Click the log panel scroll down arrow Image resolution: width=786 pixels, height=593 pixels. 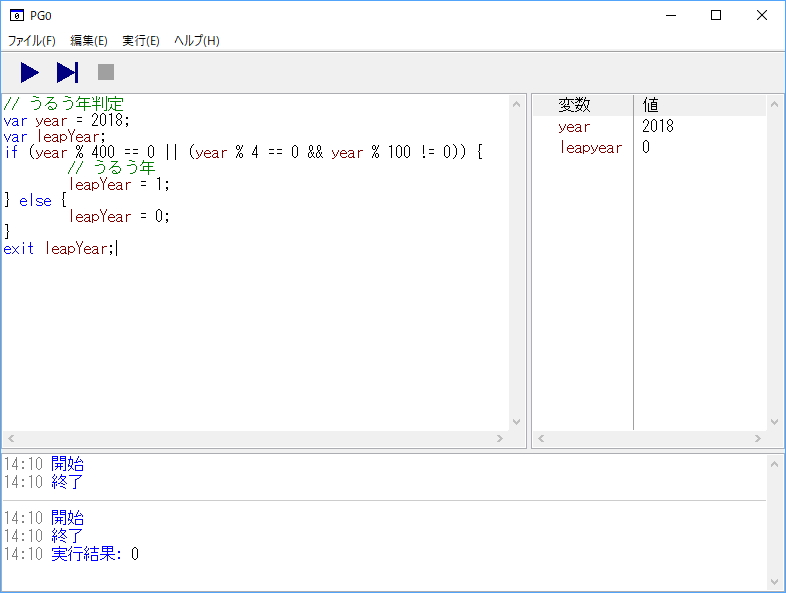[x=774, y=581]
